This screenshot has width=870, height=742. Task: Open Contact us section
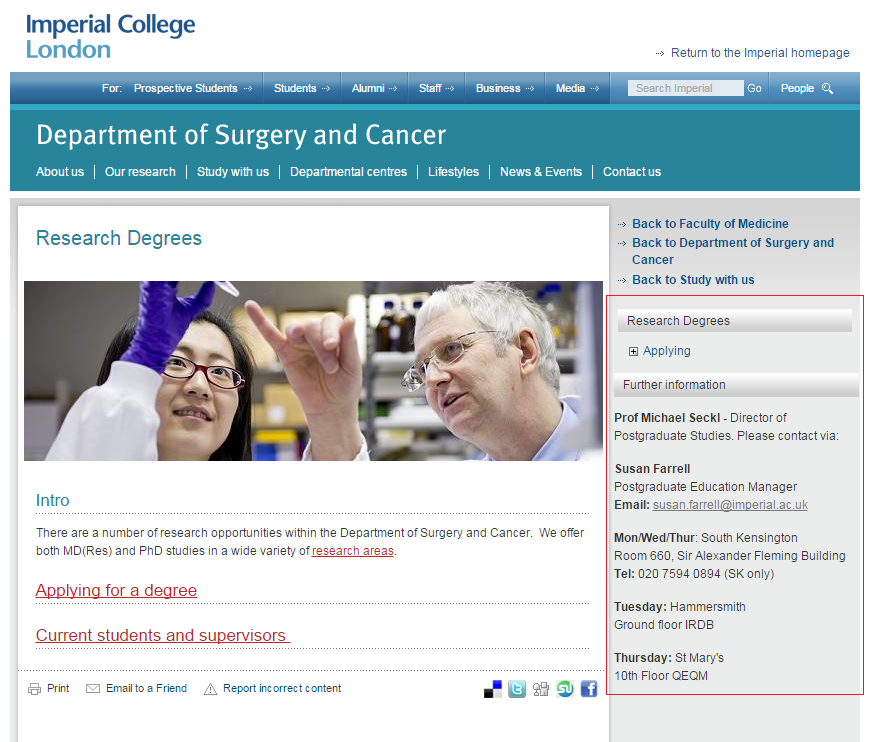tap(632, 172)
